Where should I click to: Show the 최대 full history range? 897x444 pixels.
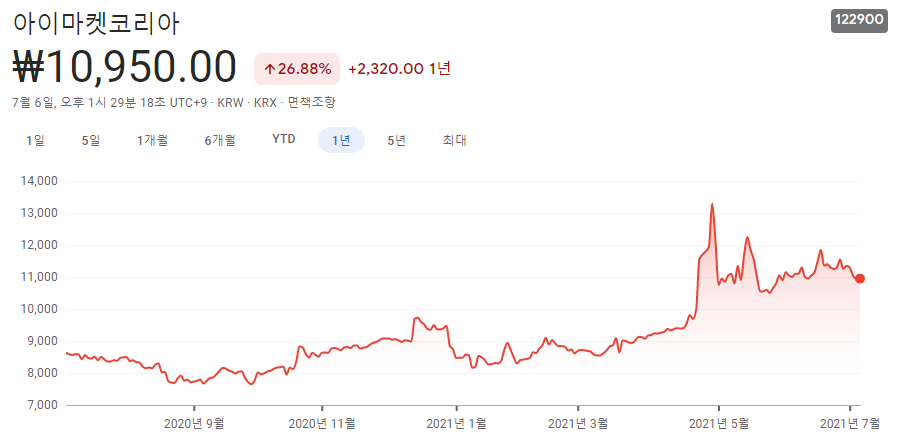coord(454,140)
